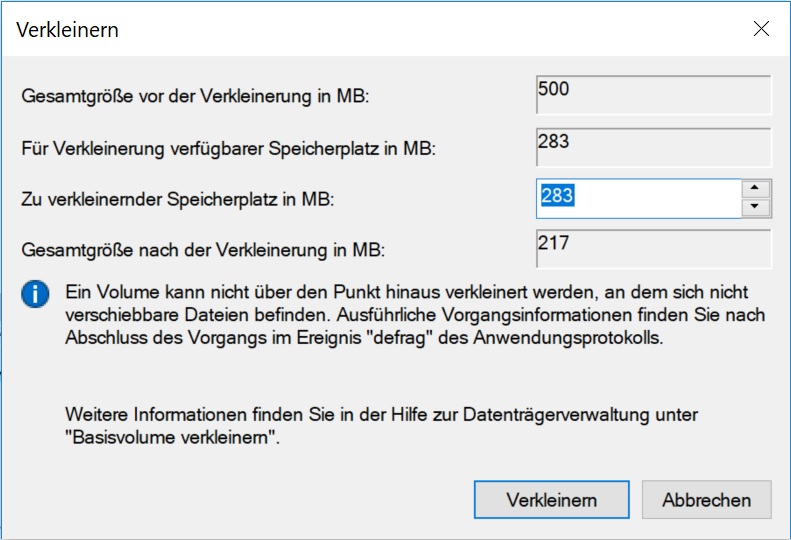The height and width of the screenshot is (540, 791).
Task: Click the Verkleinern button to shrink
Action: click(551, 500)
